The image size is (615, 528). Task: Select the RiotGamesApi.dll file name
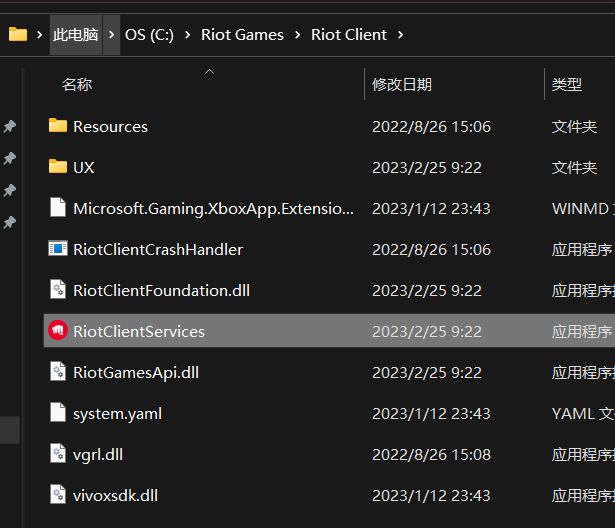(136, 373)
